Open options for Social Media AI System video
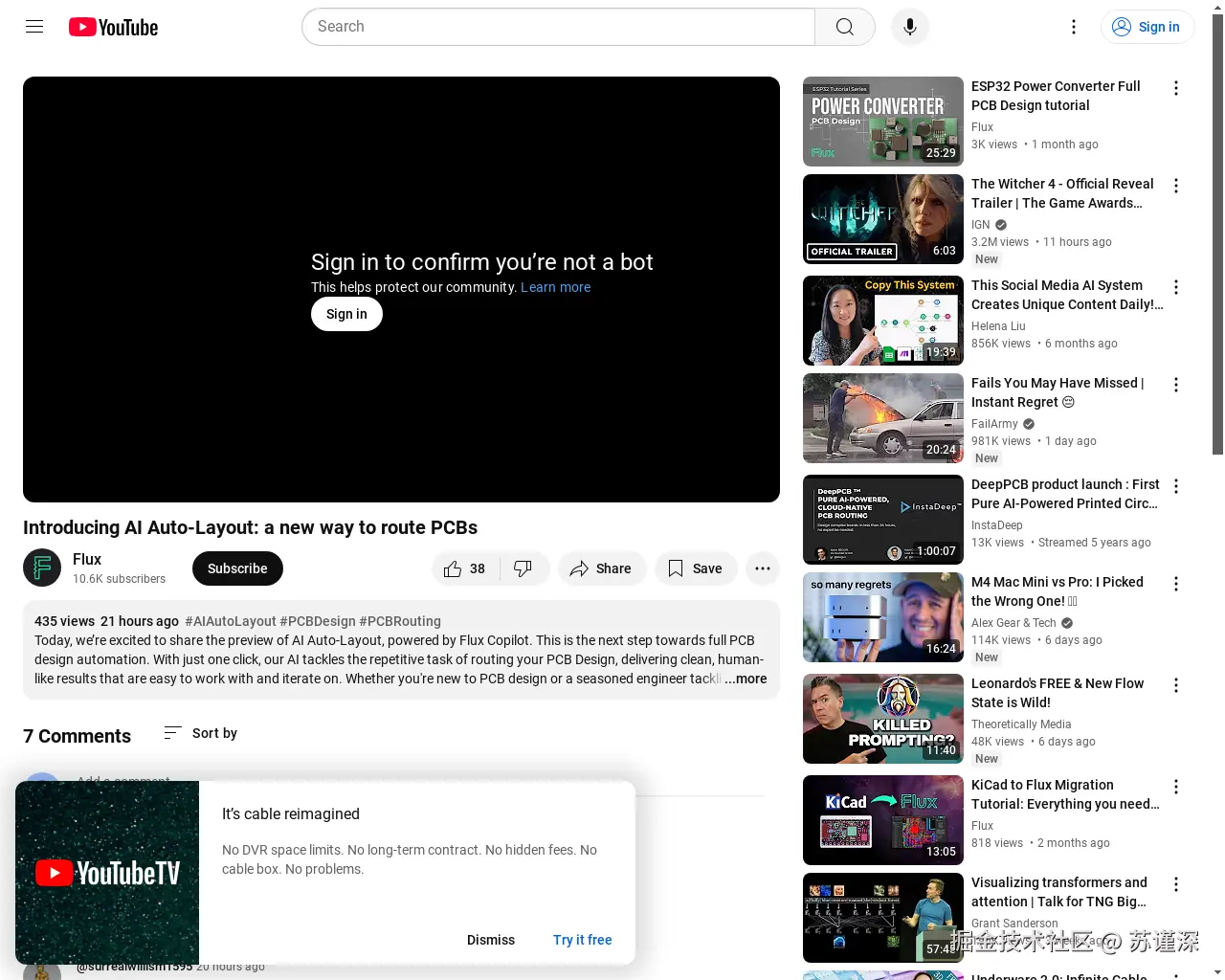The height and width of the screenshot is (980, 1225). coord(1176,287)
